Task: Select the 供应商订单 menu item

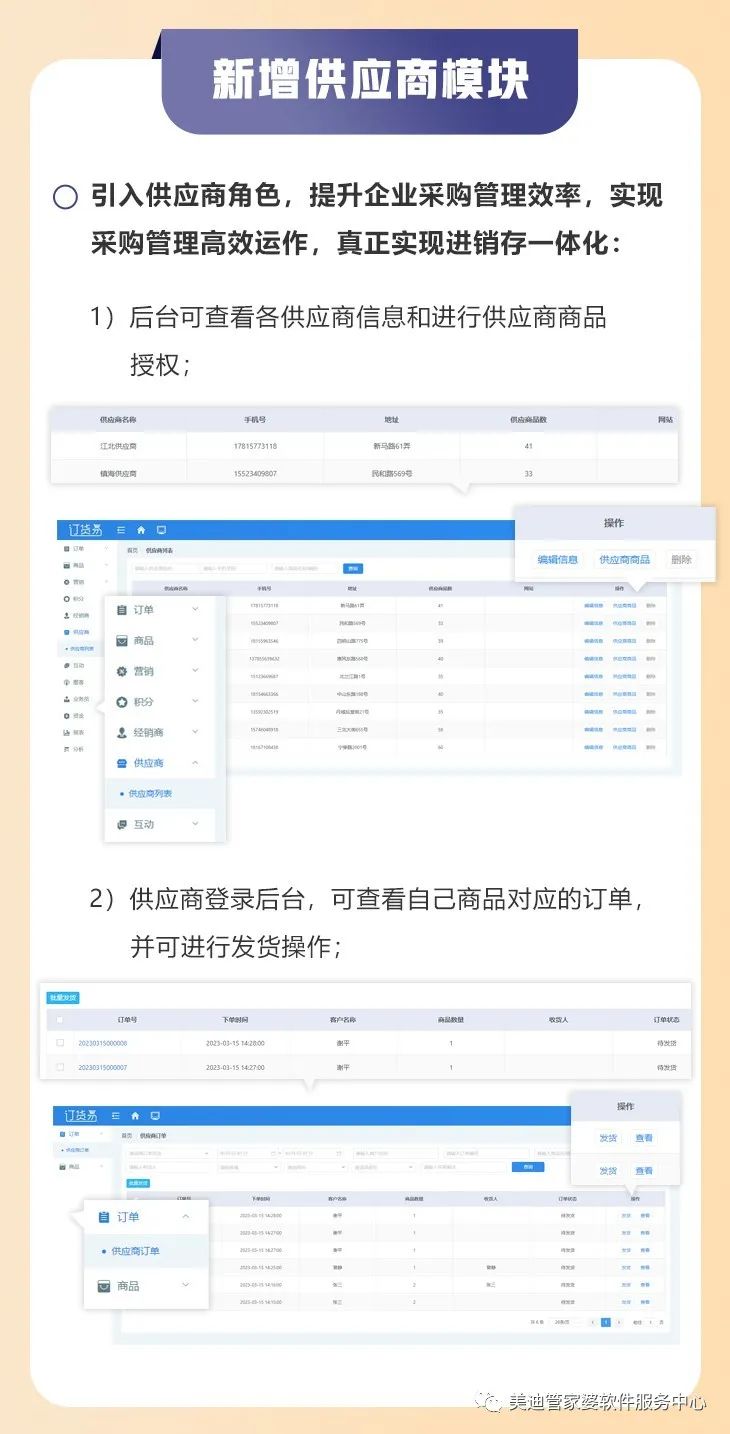Action: 135,1251
